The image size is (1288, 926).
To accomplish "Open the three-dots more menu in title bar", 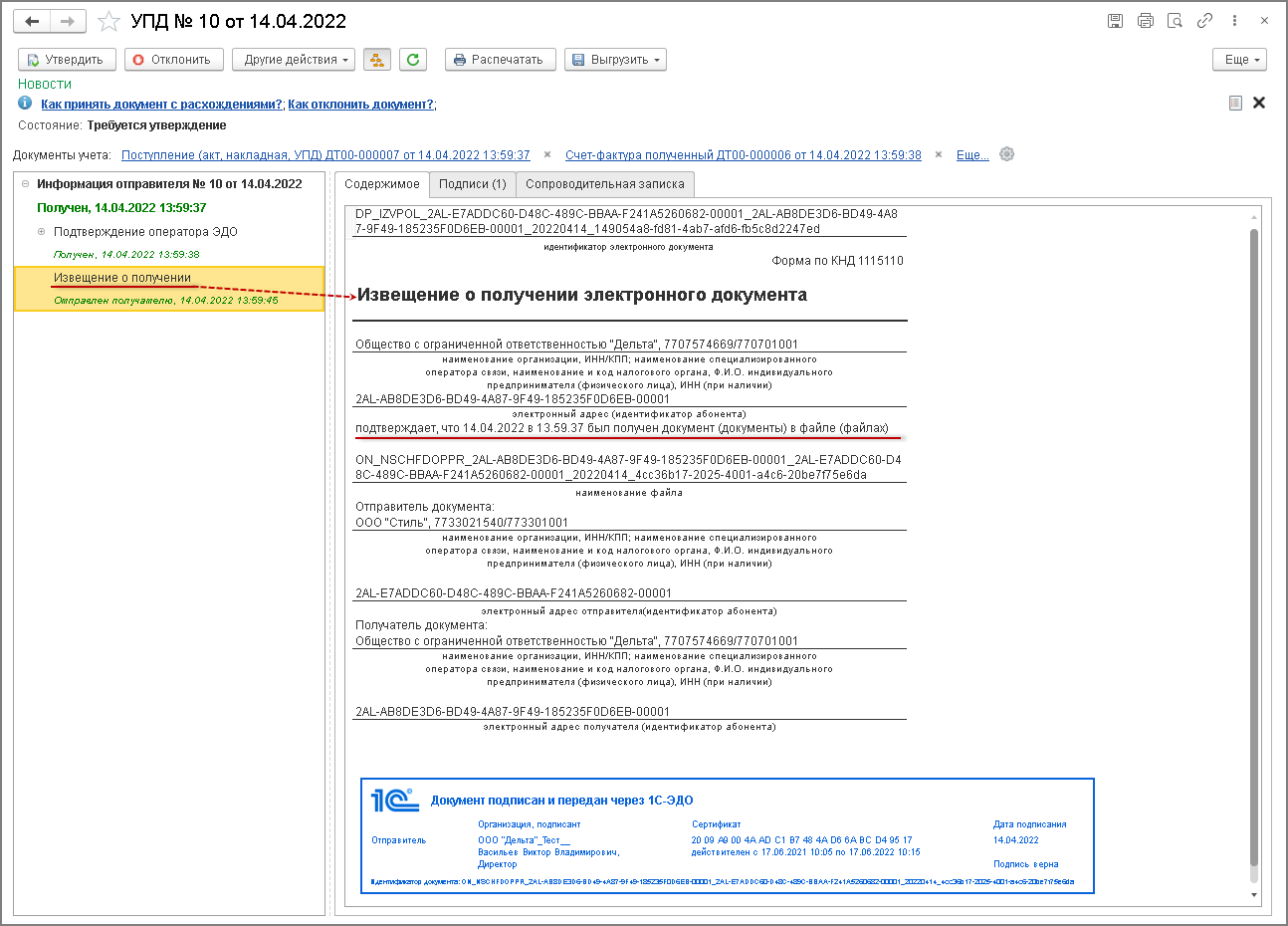I will 1234,21.
